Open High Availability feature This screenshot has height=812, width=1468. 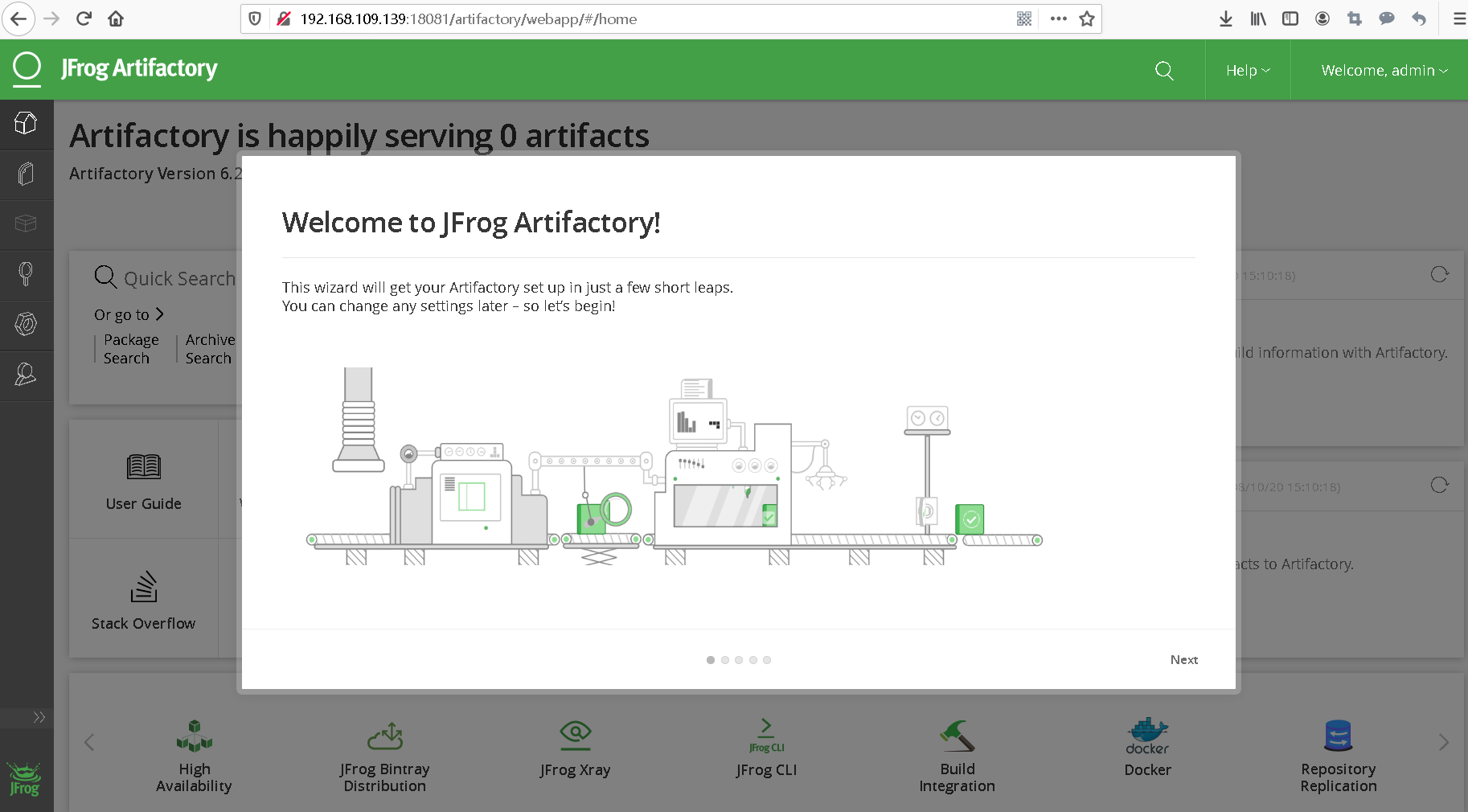click(194, 756)
